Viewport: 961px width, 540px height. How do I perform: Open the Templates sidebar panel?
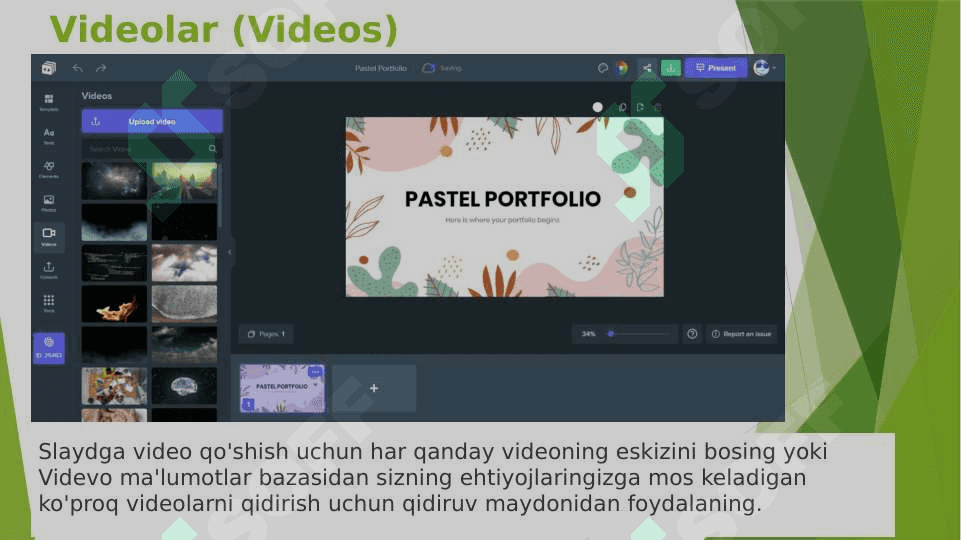(x=49, y=102)
